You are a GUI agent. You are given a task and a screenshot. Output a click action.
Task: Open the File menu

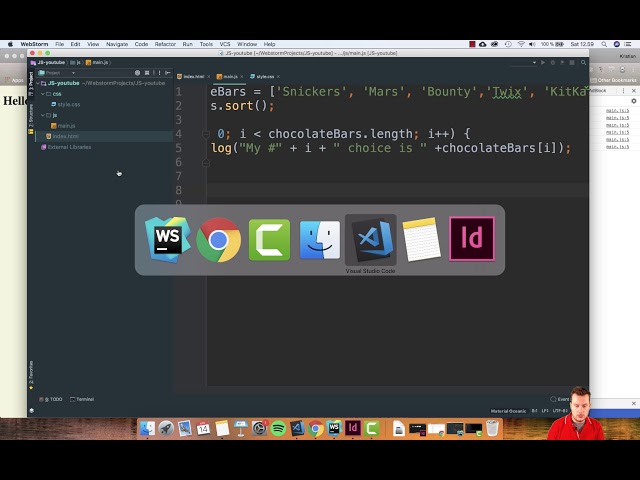coord(60,44)
